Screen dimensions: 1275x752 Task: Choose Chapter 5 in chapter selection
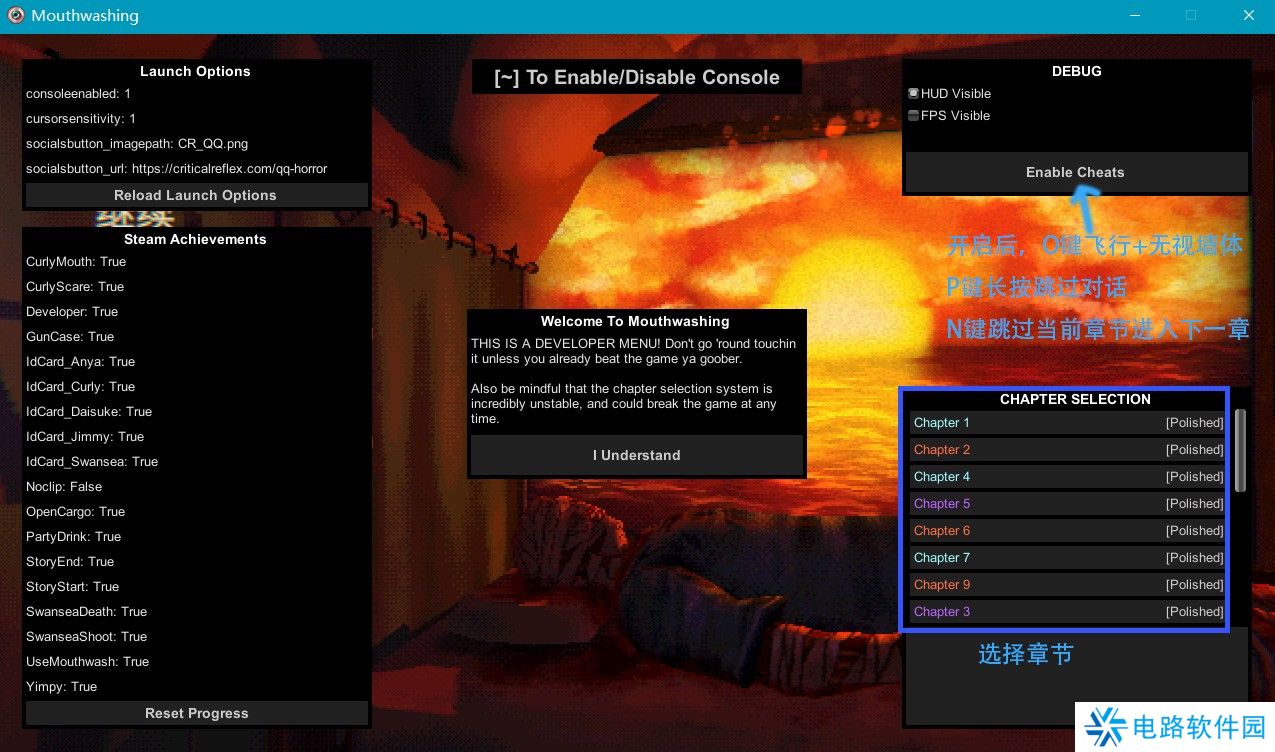(1068, 504)
